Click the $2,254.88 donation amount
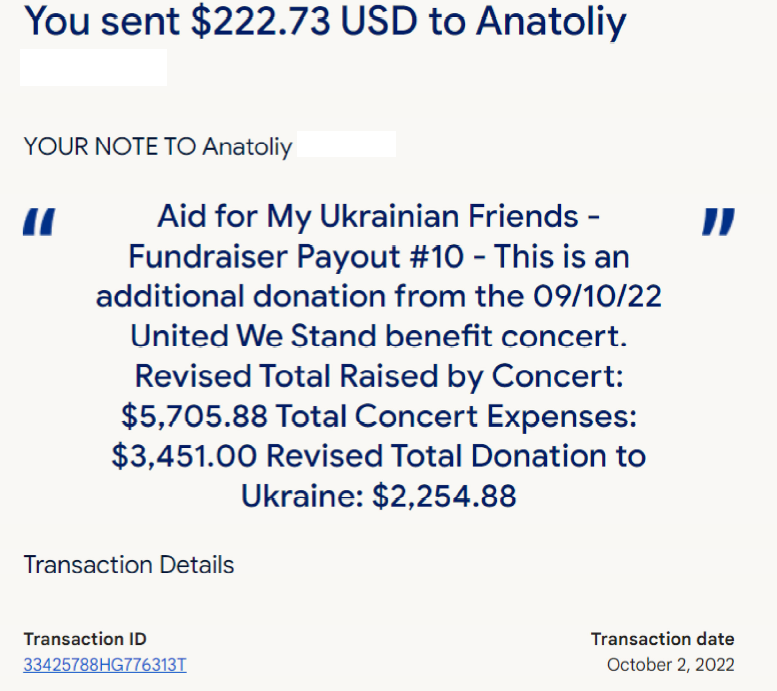The image size is (777, 691). click(444, 495)
